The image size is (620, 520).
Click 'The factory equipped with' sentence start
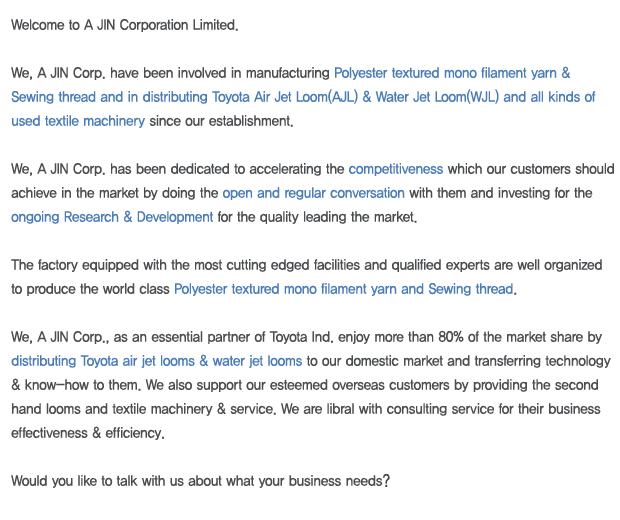[x=89, y=265]
